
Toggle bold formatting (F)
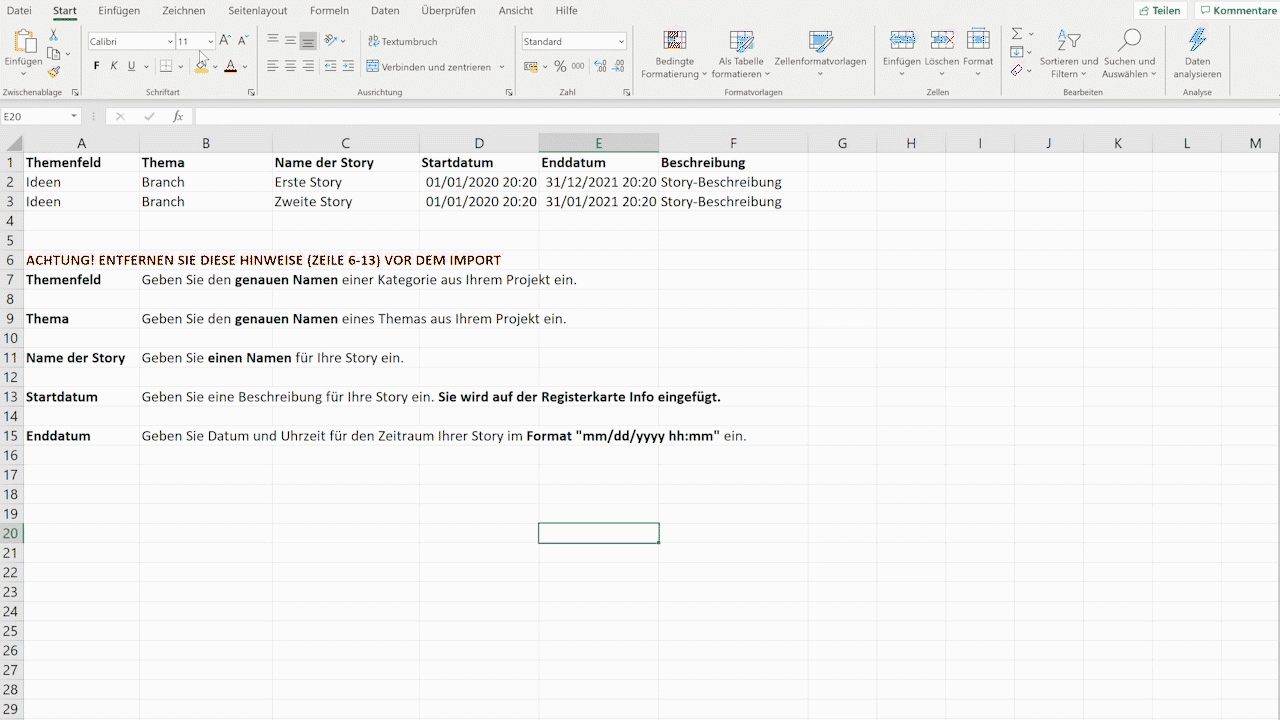pos(97,67)
